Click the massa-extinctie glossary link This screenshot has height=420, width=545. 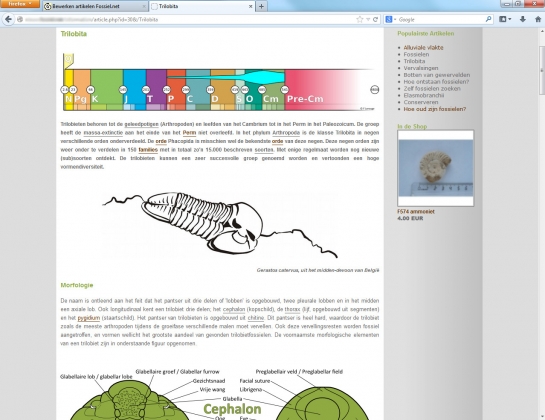pos(103,133)
